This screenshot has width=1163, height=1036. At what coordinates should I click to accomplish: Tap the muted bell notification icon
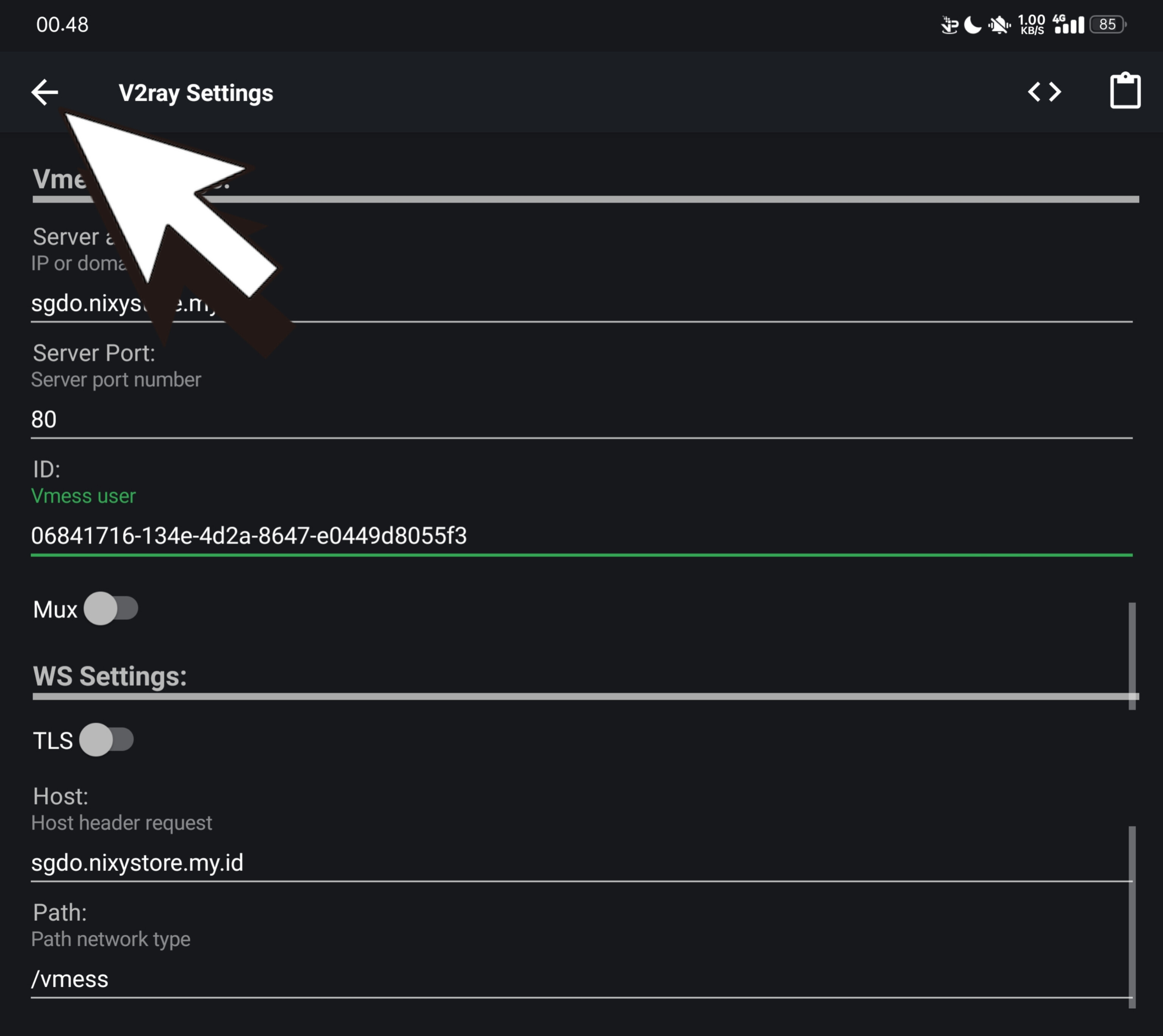point(999,25)
